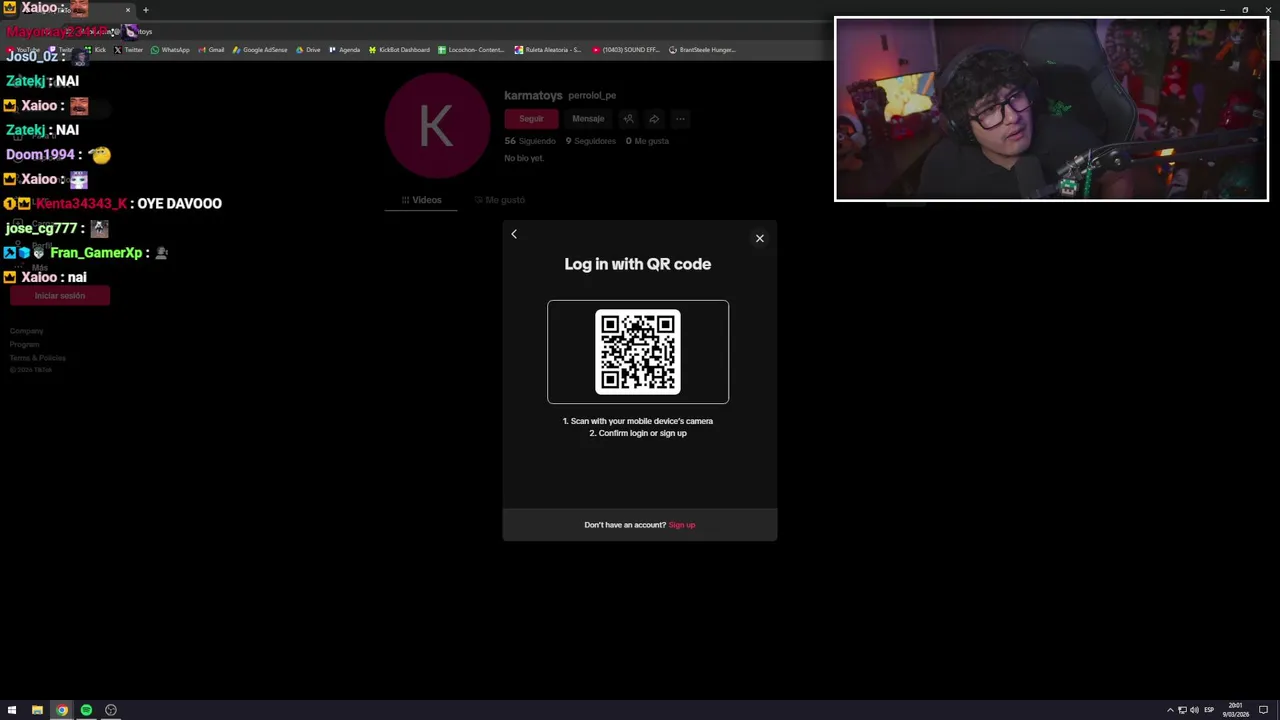The width and height of the screenshot is (1280, 720).
Task: Click the icon left of share arrow
Action: (628, 119)
